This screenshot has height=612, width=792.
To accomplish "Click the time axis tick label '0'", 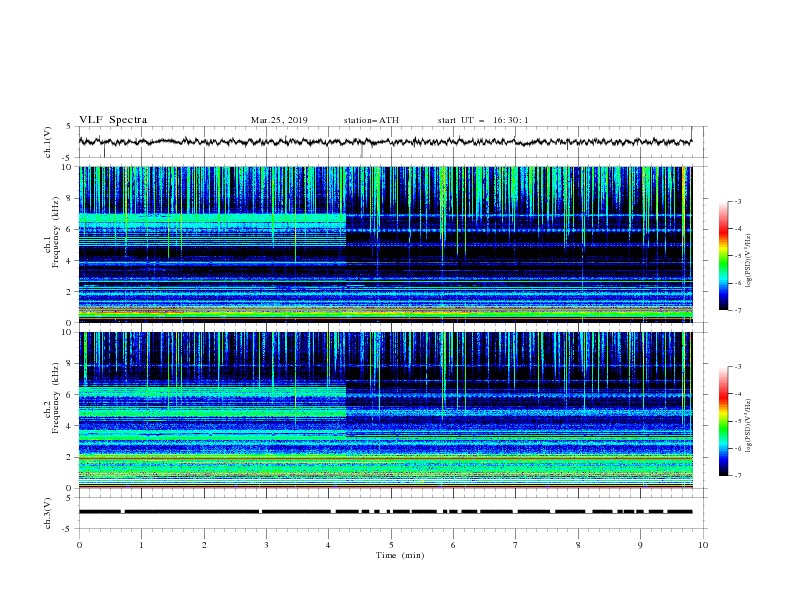I will click(x=79, y=545).
